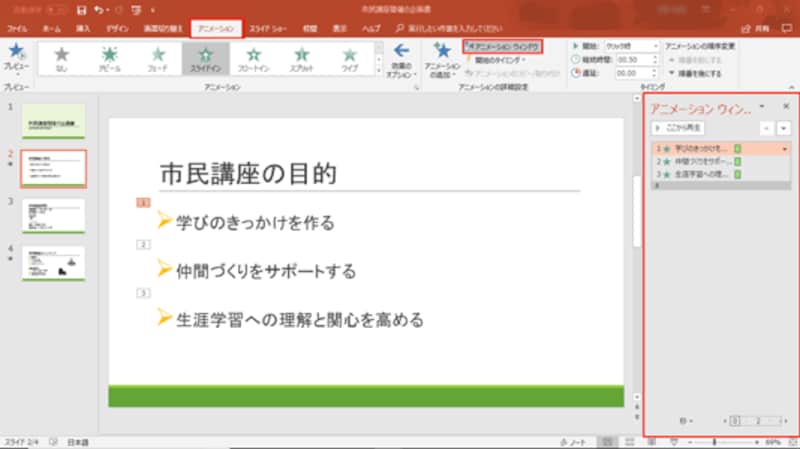
Task: Fit slide to window icon
Action: [x=793, y=442]
